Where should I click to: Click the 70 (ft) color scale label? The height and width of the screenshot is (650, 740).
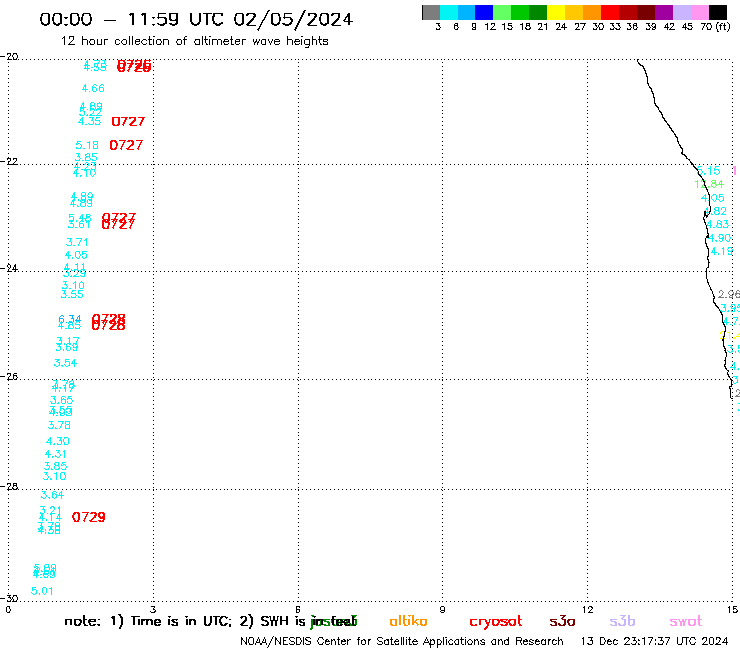(715, 27)
